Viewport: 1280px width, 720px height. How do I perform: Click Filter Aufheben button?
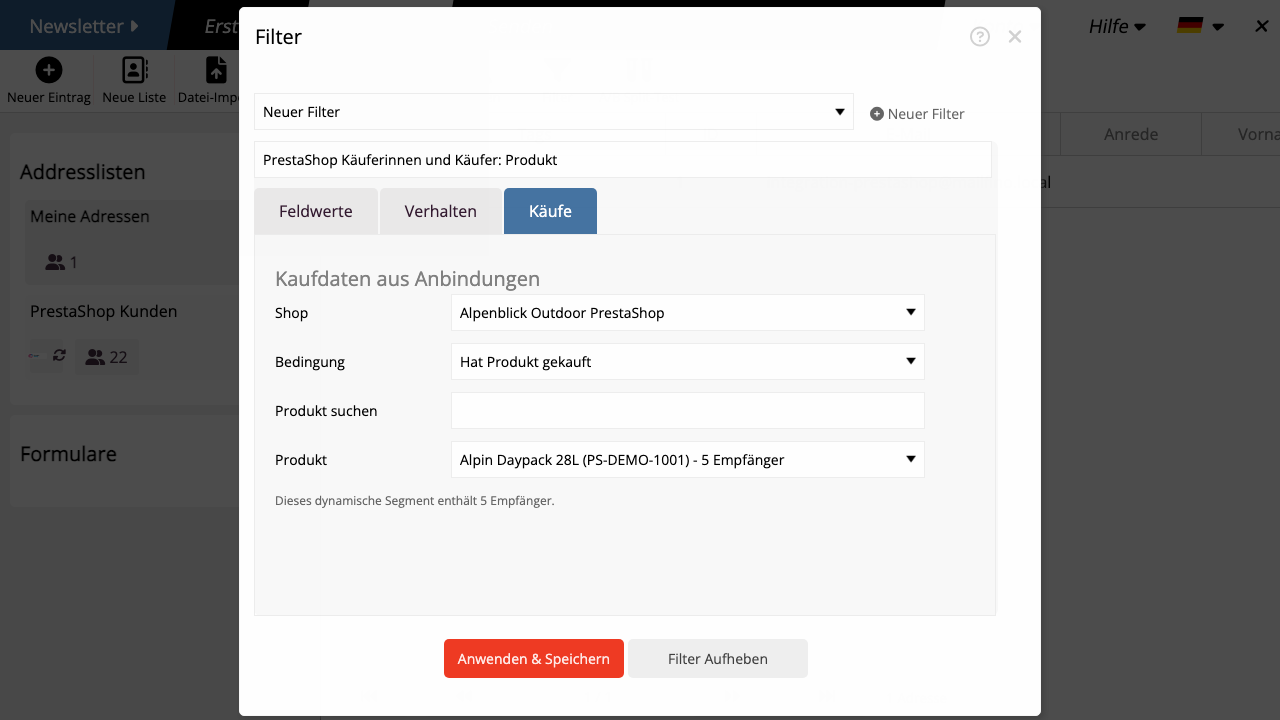click(718, 659)
